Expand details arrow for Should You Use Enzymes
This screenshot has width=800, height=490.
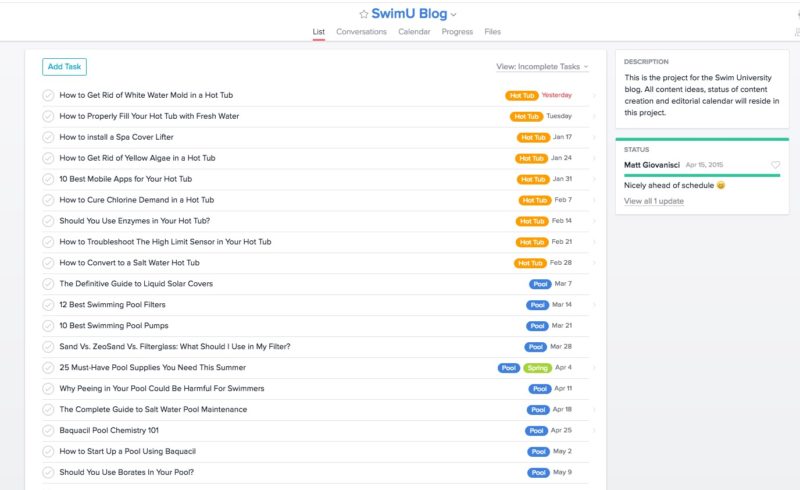(594, 221)
